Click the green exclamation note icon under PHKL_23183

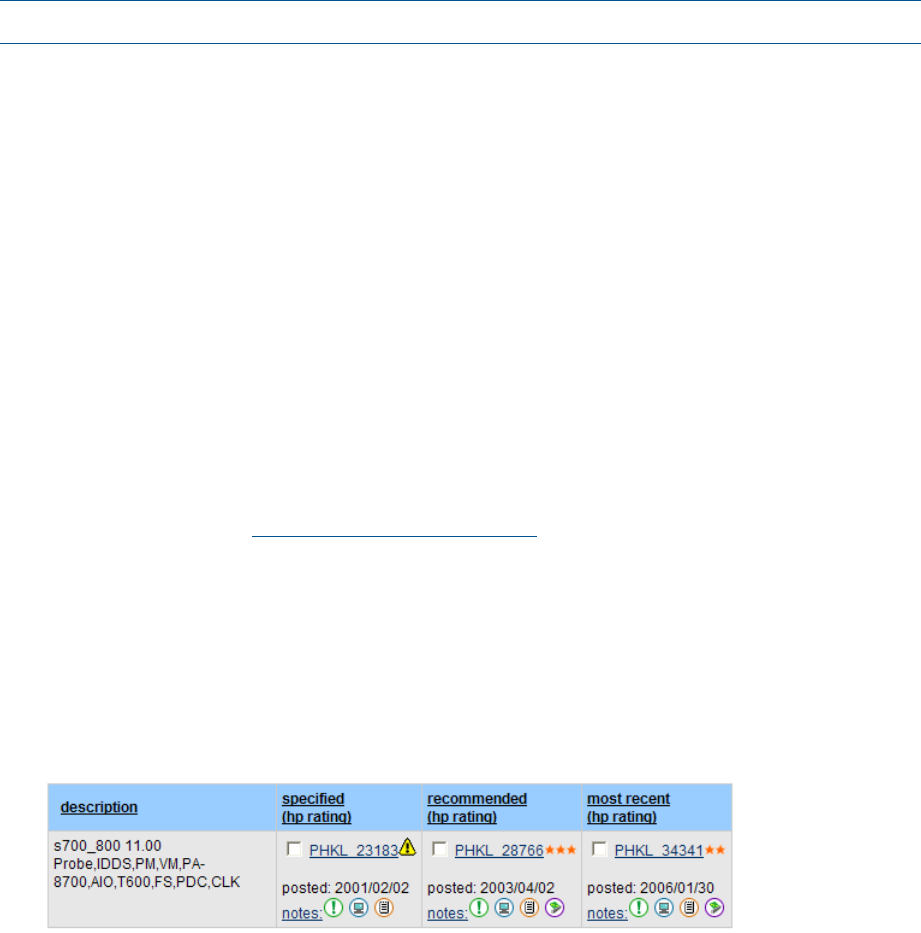(333, 907)
